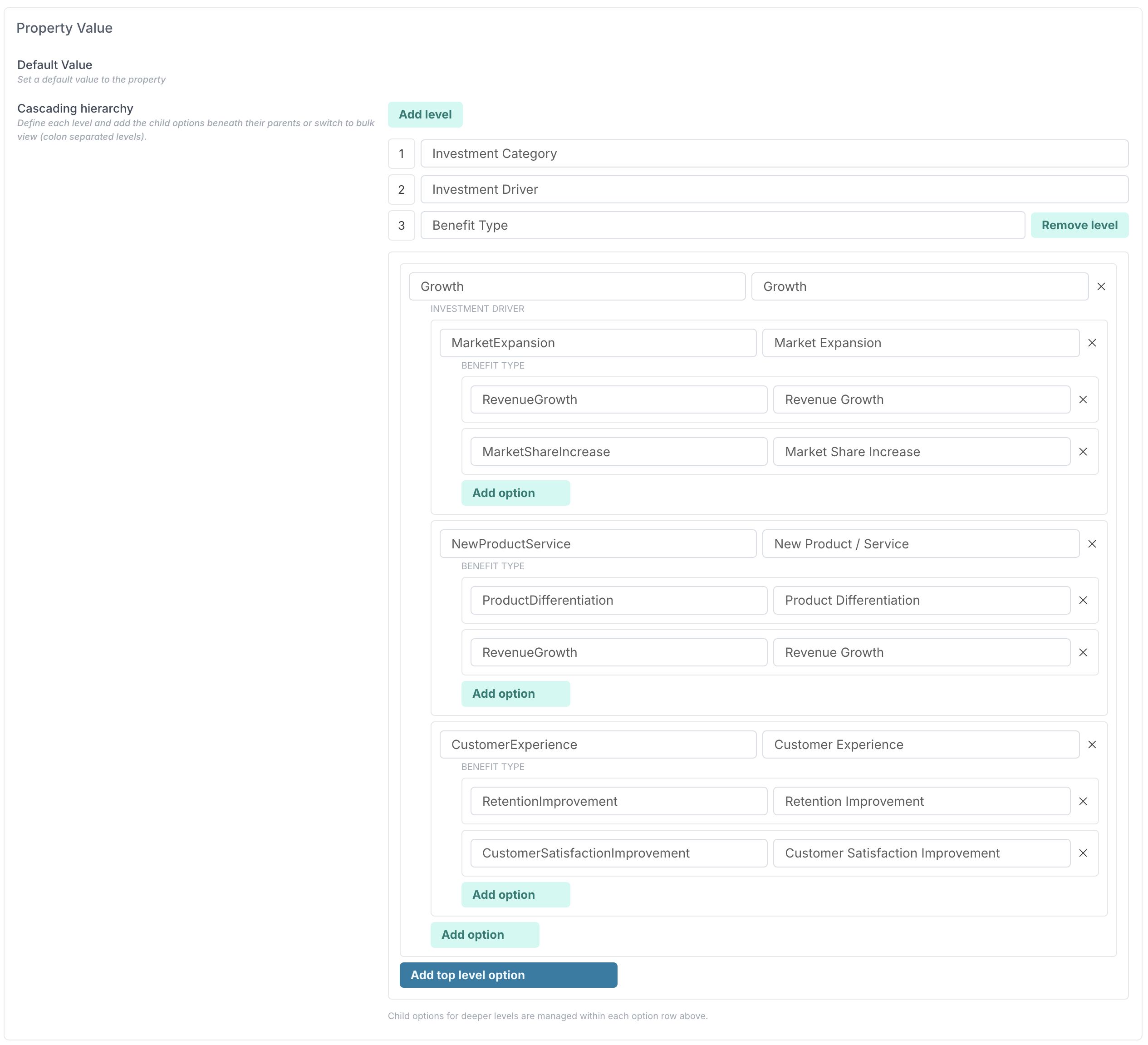Remove the Retention Improvement option

(1083, 801)
